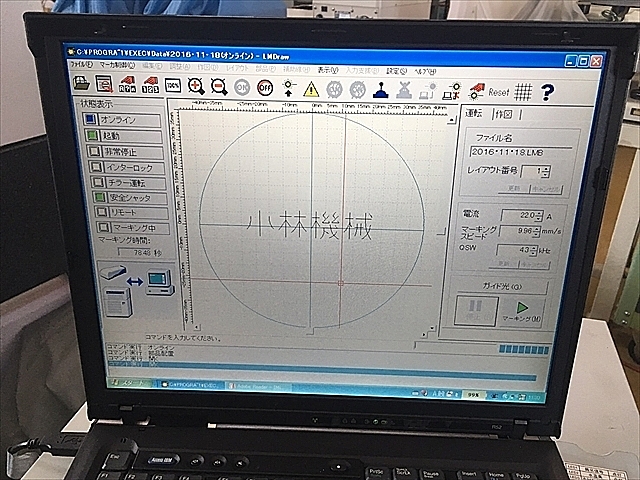
Task: Click the blue joystick icon
Action: (380, 90)
